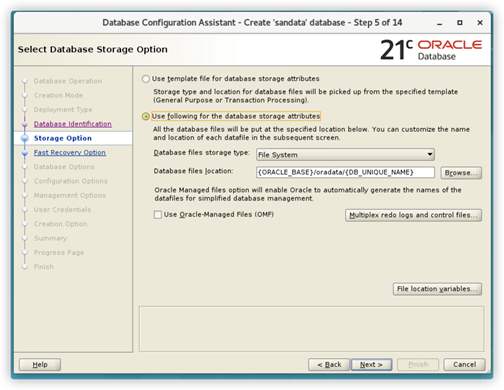Click the Help button
The image size is (504, 390).
click(40, 365)
